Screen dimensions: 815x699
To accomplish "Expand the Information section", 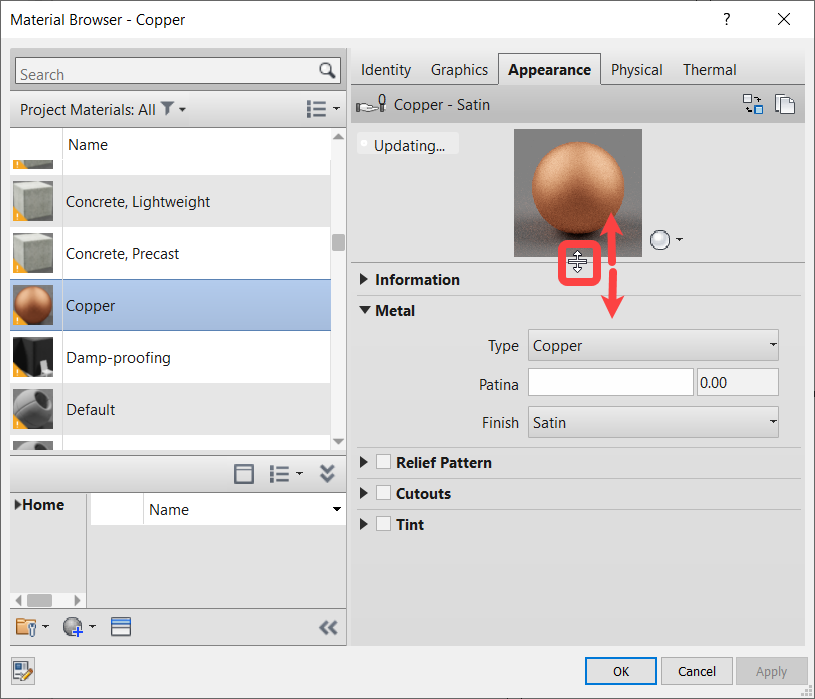I will [364, 279].
